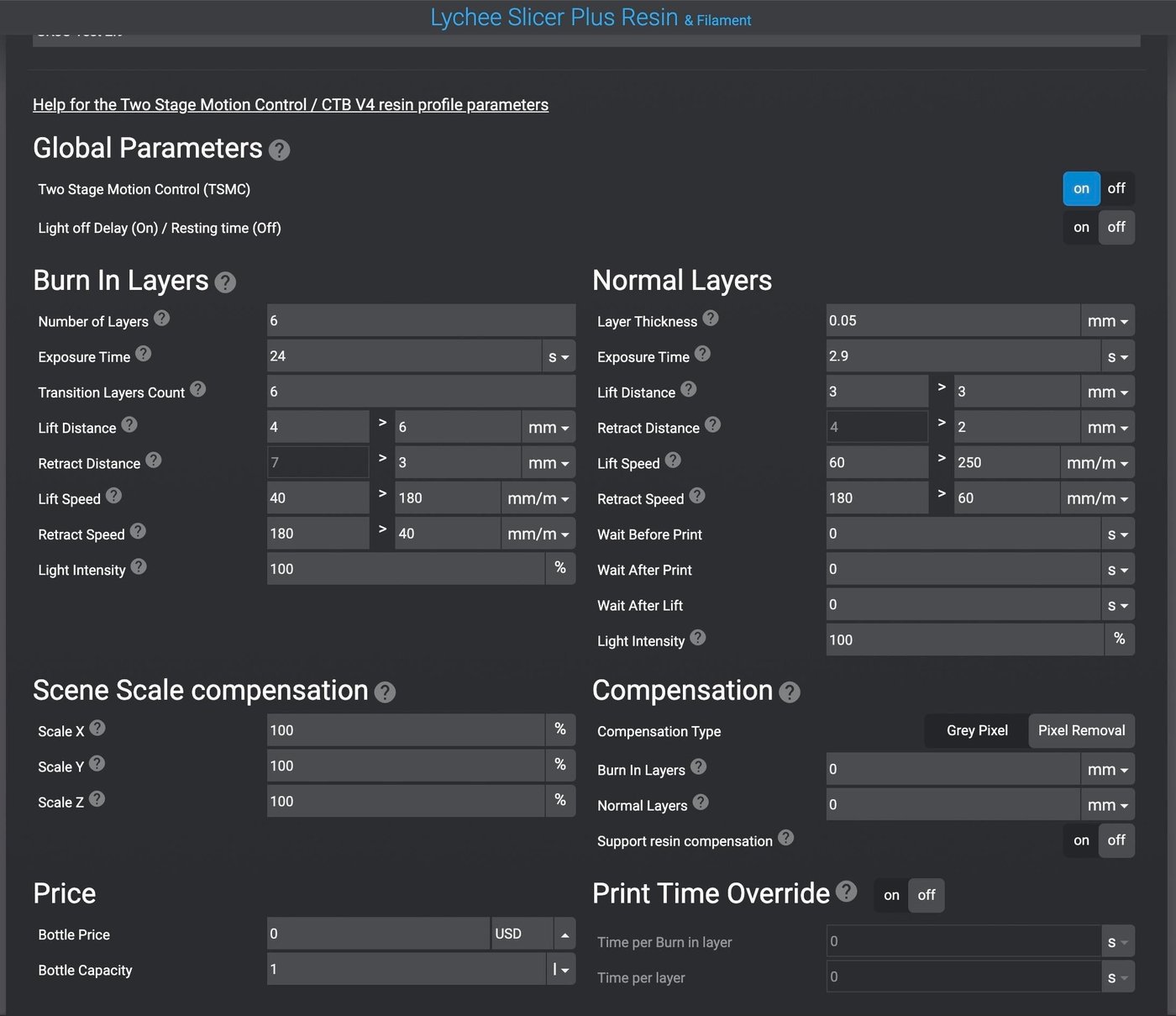
Task: Turn Light off Delay on
Action: [1081, 227]
